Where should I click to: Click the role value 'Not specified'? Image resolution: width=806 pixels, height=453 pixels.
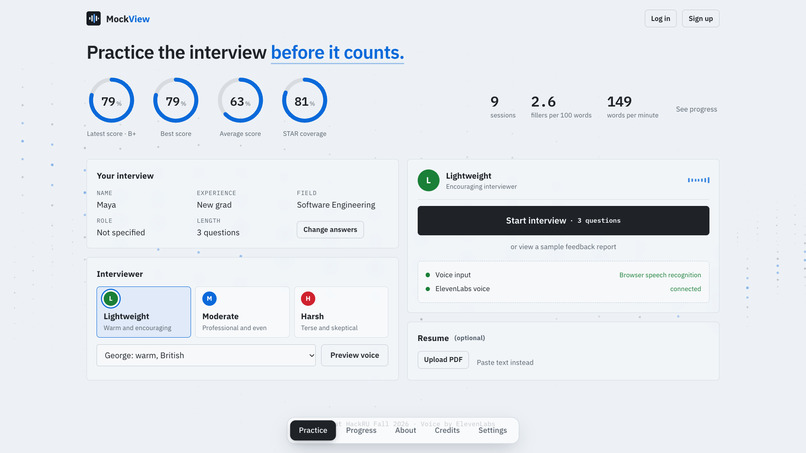coord(121,232)
